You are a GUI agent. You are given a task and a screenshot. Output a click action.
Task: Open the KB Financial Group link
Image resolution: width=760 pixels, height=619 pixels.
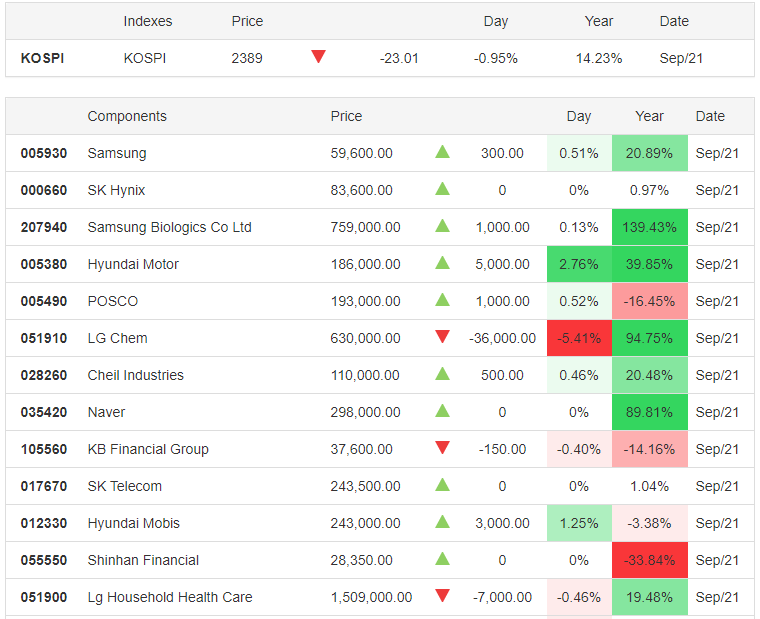pyautogui.click(x=148, y=449)
